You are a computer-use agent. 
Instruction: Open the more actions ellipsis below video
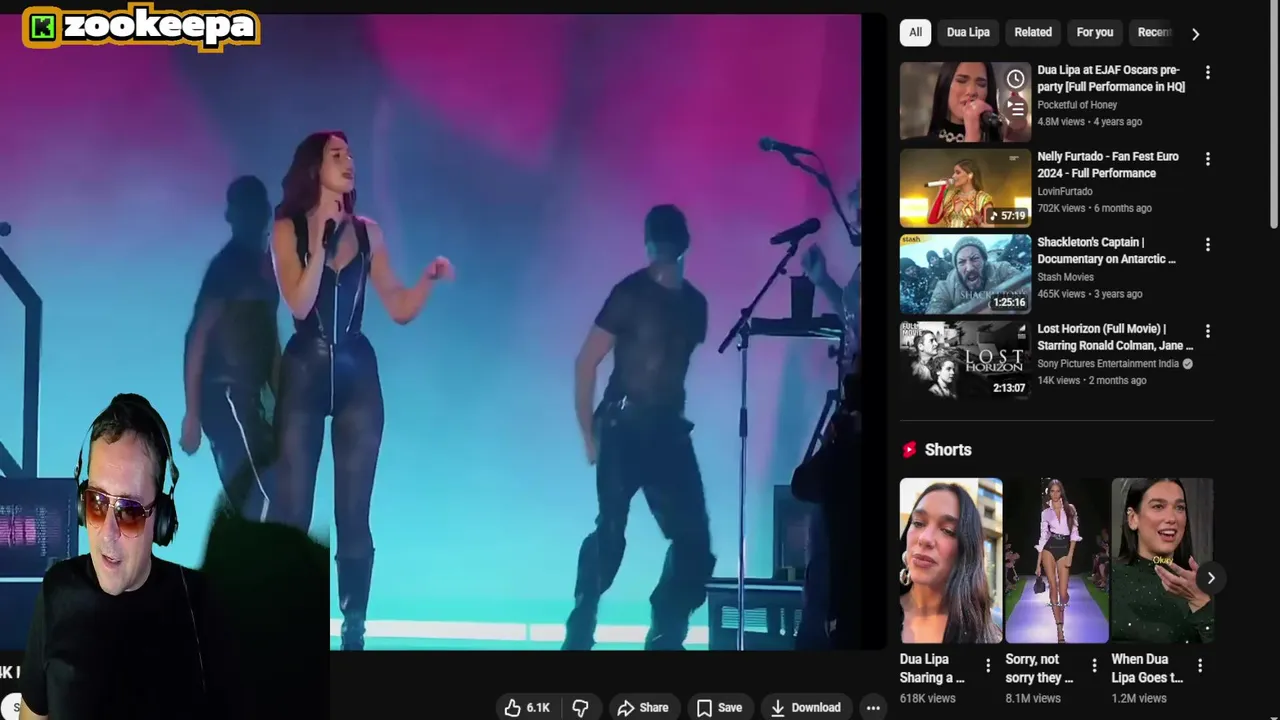pos(873,707)
